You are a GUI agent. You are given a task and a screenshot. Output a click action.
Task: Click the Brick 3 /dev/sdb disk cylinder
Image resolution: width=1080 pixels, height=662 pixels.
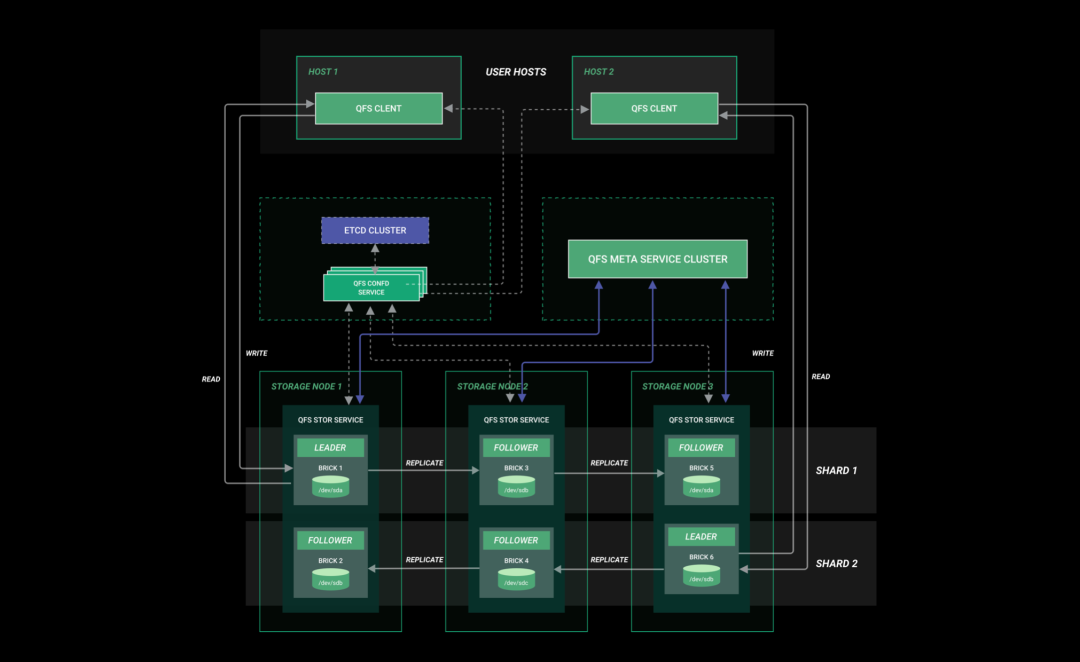click(x=516, y=487)
